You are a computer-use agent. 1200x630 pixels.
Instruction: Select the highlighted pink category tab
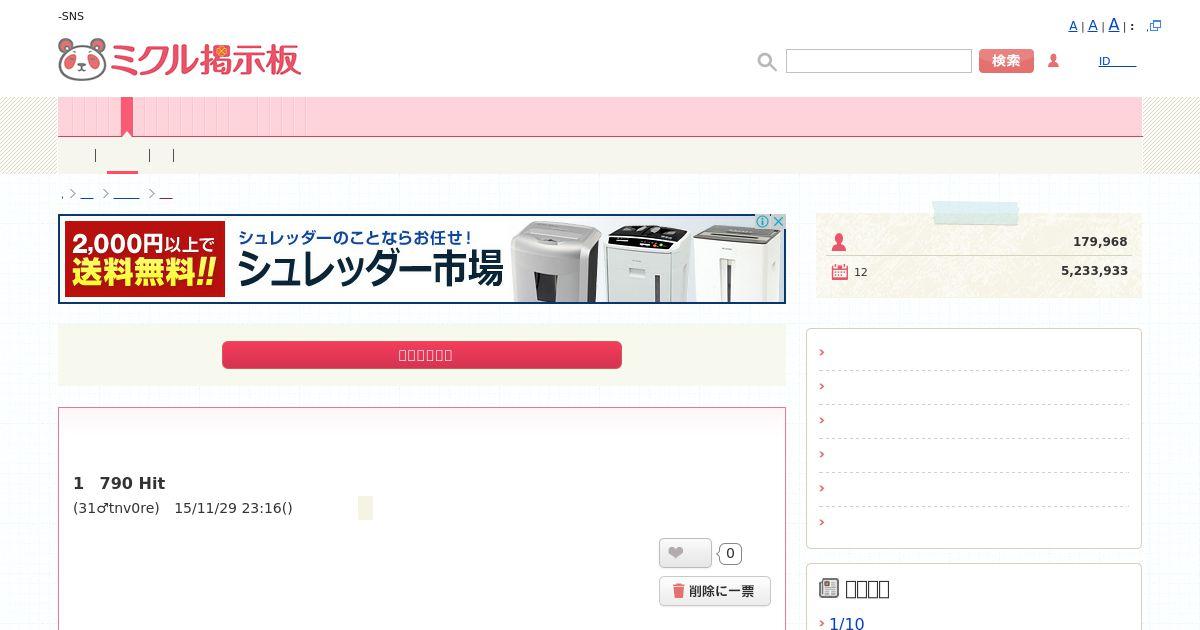click(x=127, y=116)
